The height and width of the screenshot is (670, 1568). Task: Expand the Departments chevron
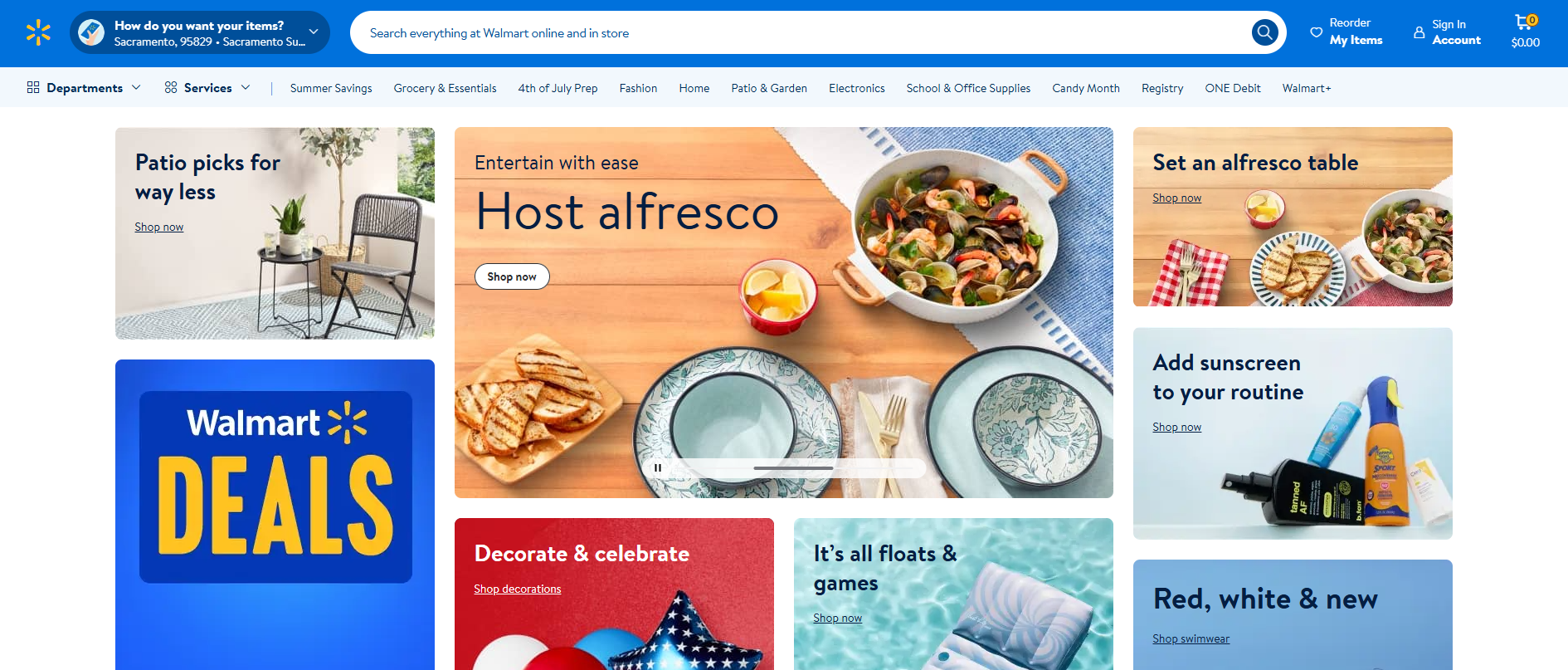(x=136, y=87)
